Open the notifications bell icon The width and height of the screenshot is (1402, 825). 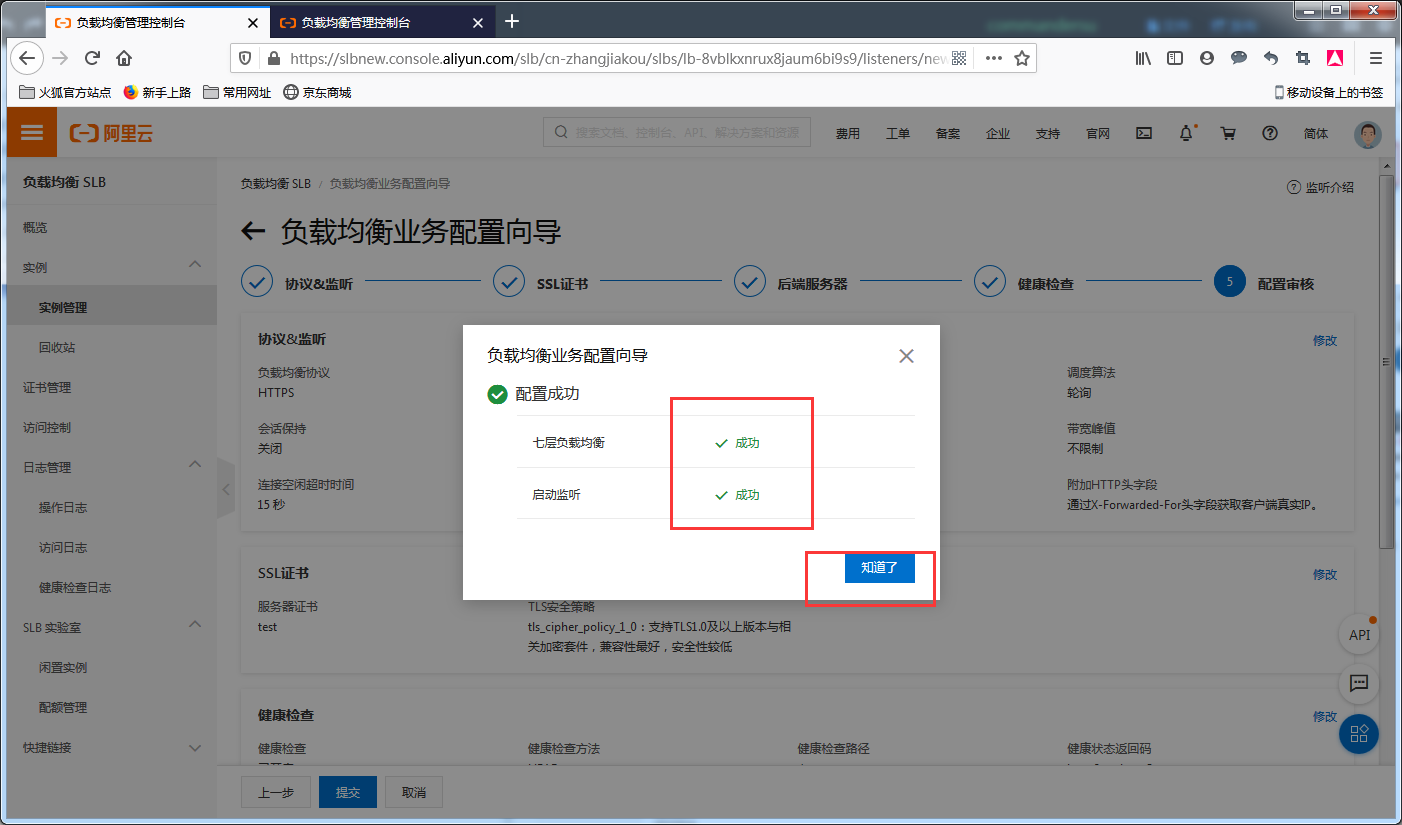1185,132
